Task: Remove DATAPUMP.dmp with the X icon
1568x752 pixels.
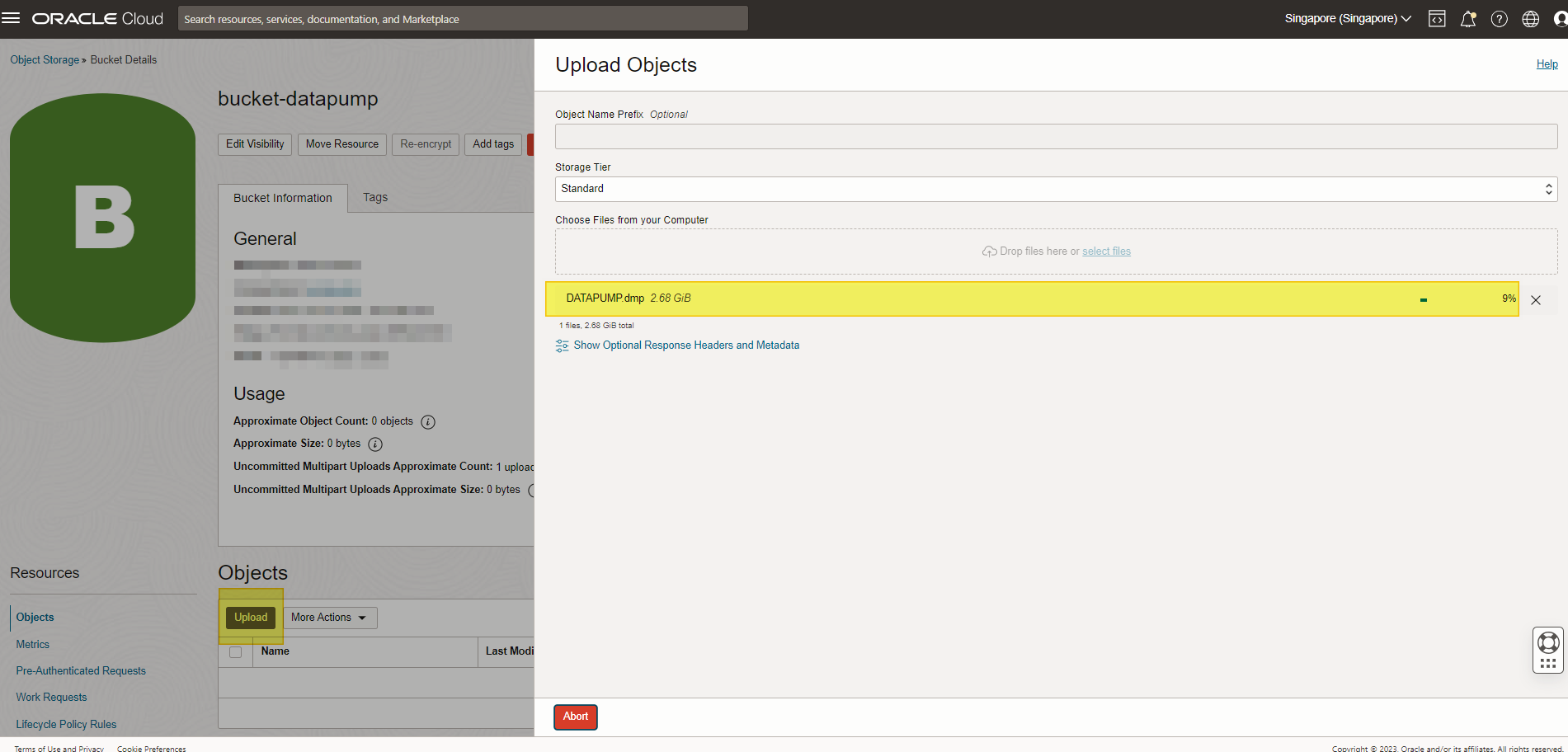Action: click(x=1536, y=300)
